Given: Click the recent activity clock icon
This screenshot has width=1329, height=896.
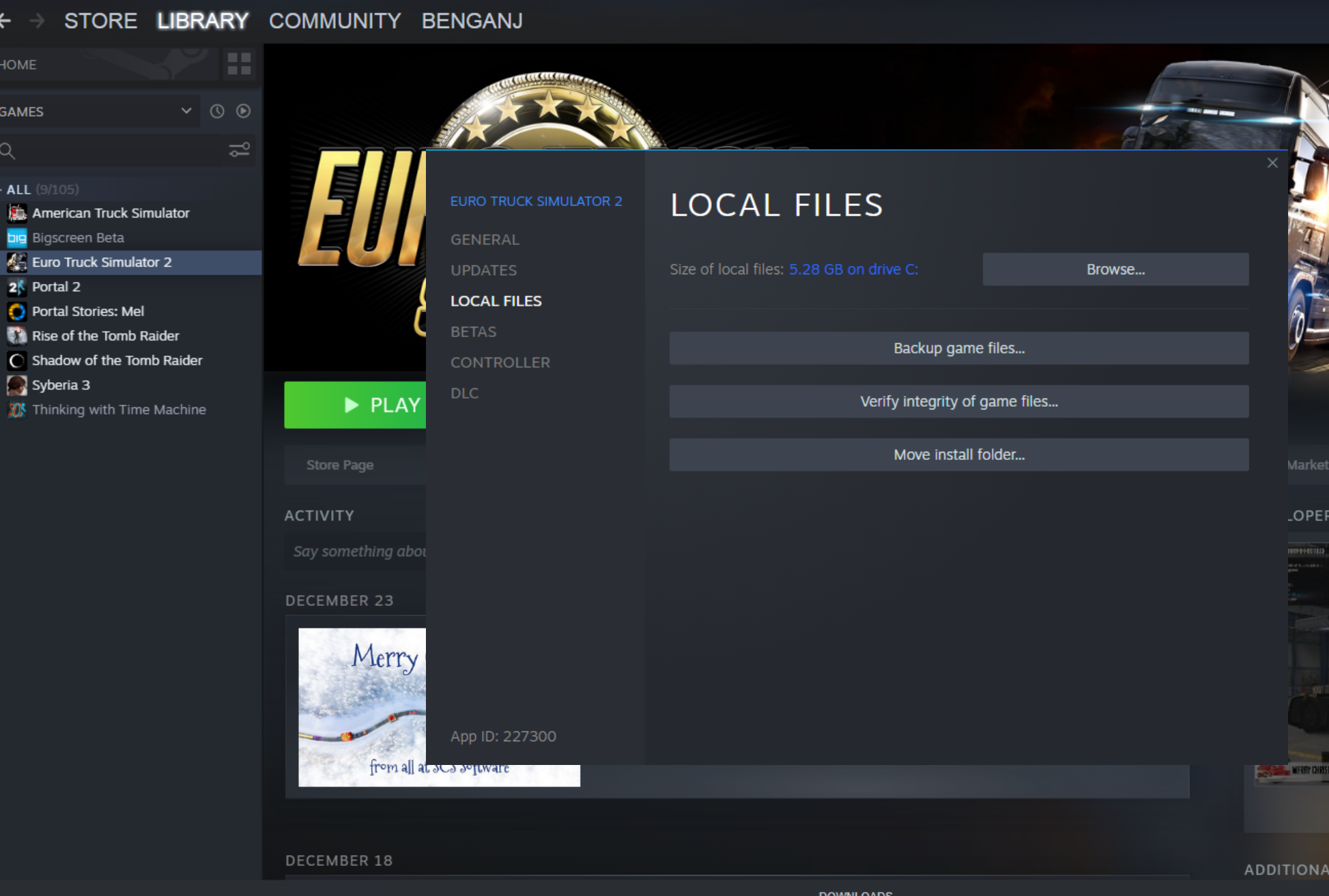Looking at the screenshot, I should pos(217,111).
